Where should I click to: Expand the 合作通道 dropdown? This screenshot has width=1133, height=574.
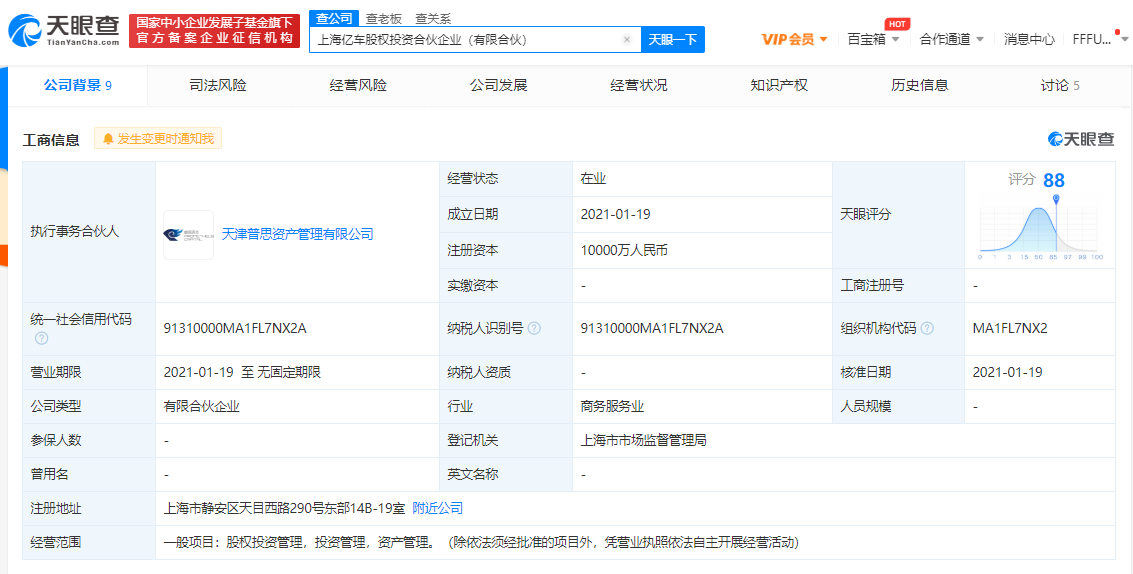(952, 39)
